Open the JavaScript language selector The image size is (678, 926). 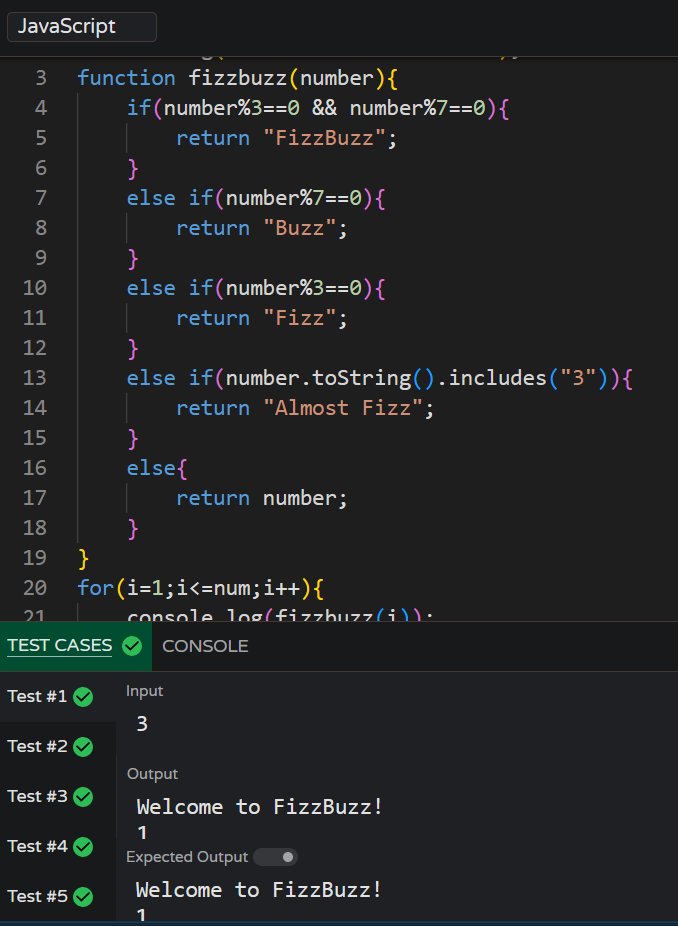(82, 27)
